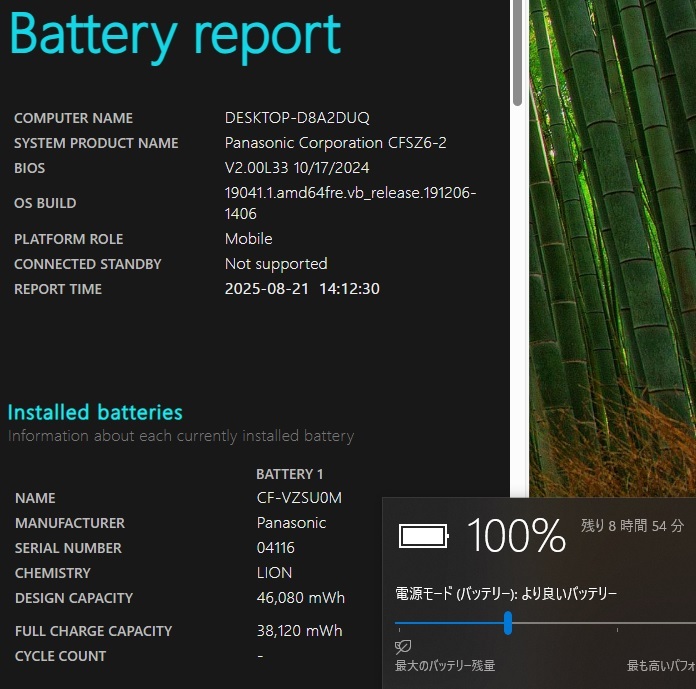Click the CONNECTED STANDBY label
Screen dimensions: 696x689
(87, 264)
